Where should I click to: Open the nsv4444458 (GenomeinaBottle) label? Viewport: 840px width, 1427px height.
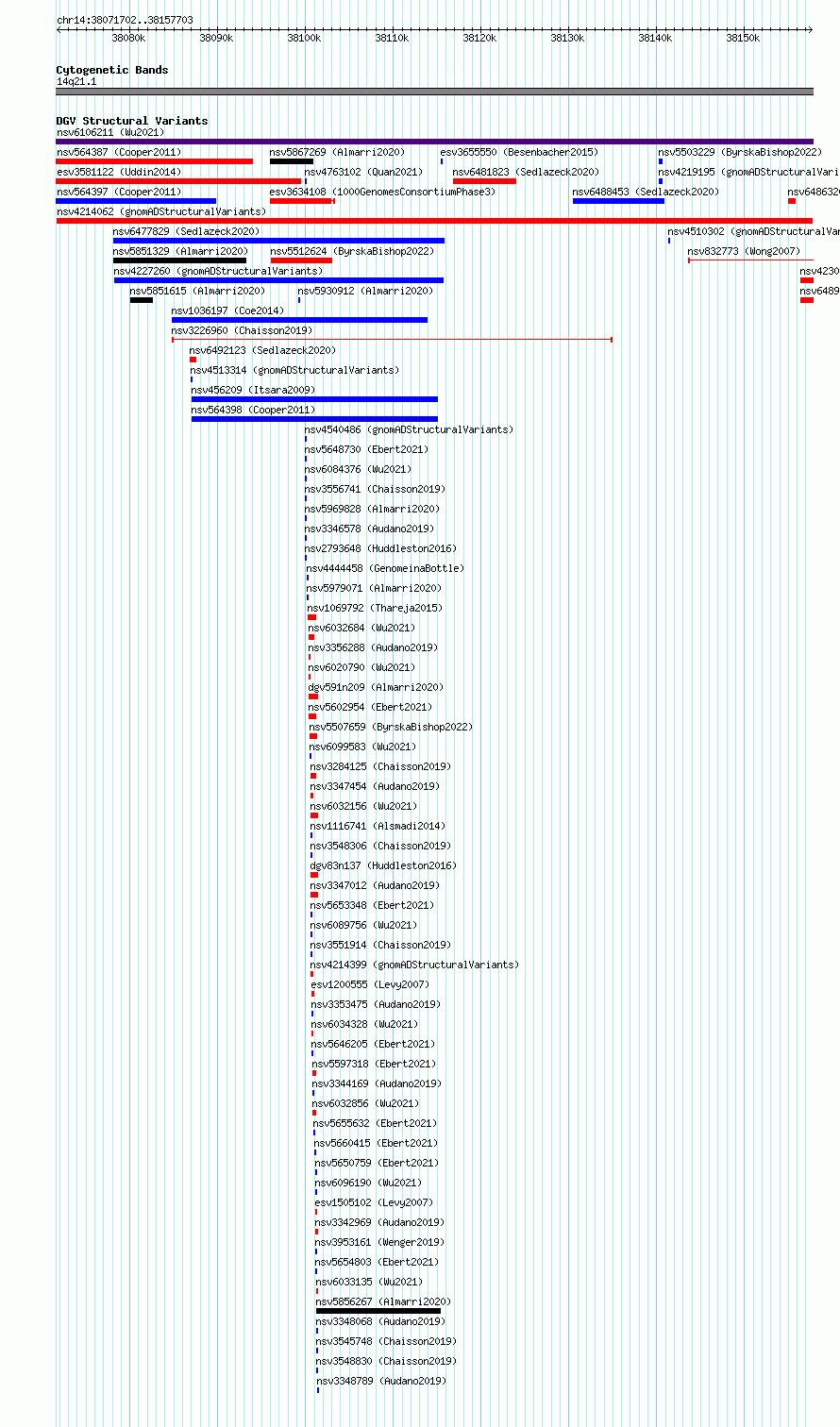click(x=385, y=568)
